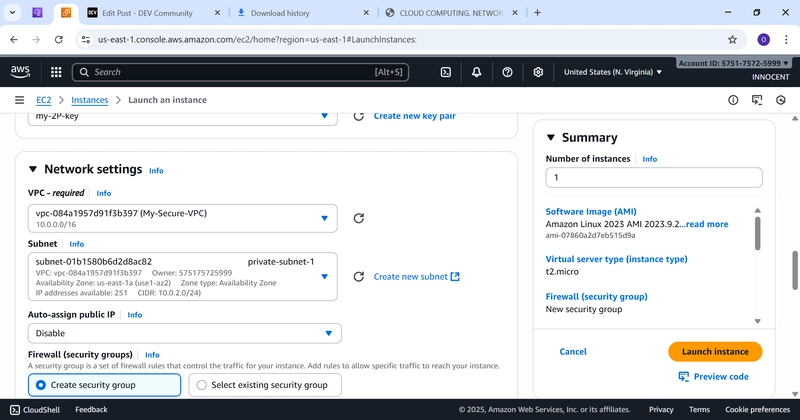The image size is (800, 420).
Task: Open CloudShell from the top navigation bar
Action: tap(445, 72)
